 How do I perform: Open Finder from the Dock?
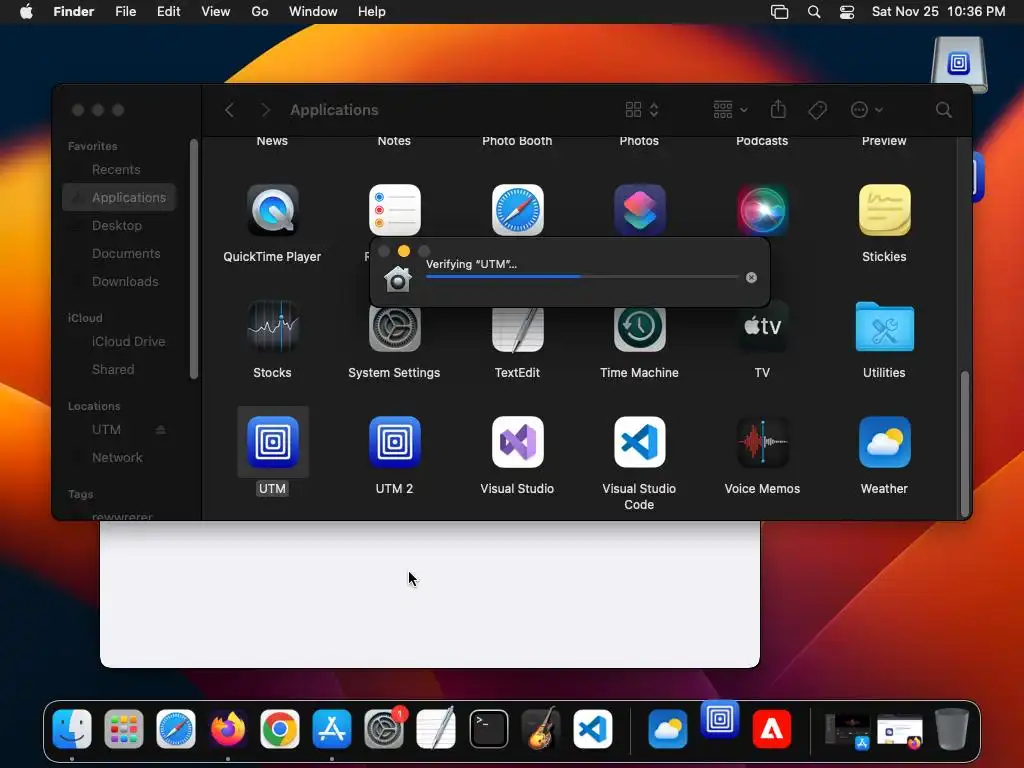coord(72,728)
